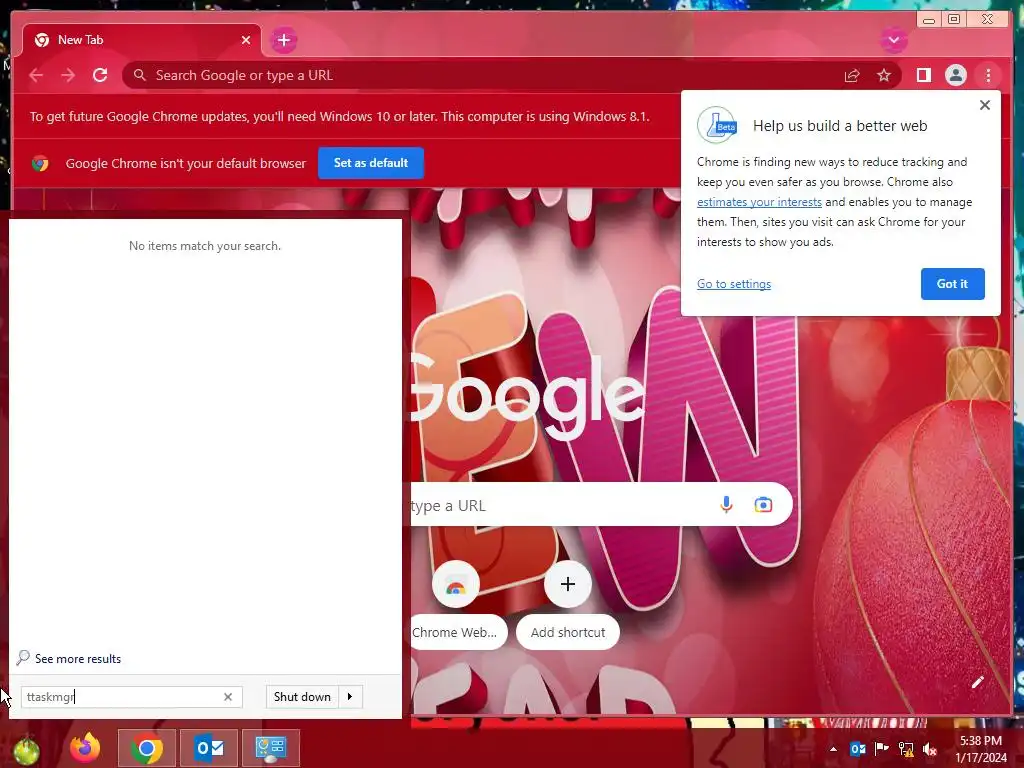Click the Chrome forward arrow
Image resolution: width=1024 pixels, height=768 pixels.
point(68,76)
